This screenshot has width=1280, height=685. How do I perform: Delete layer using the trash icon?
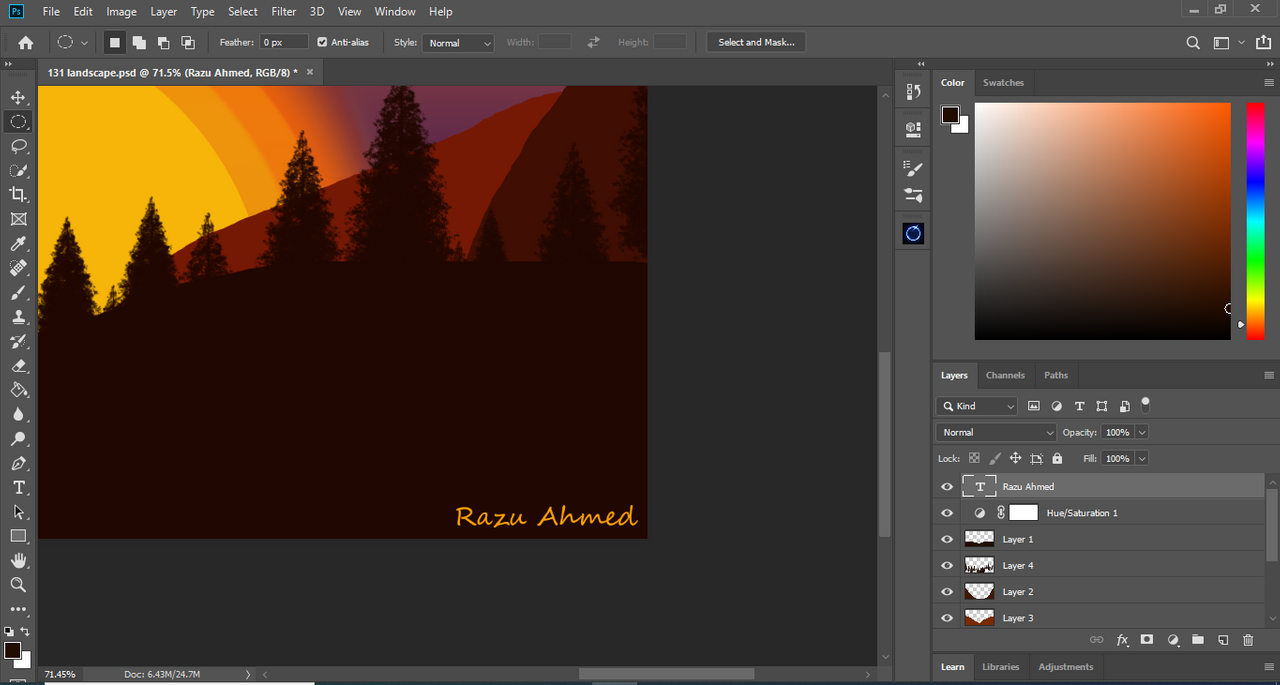point(1248,640)
